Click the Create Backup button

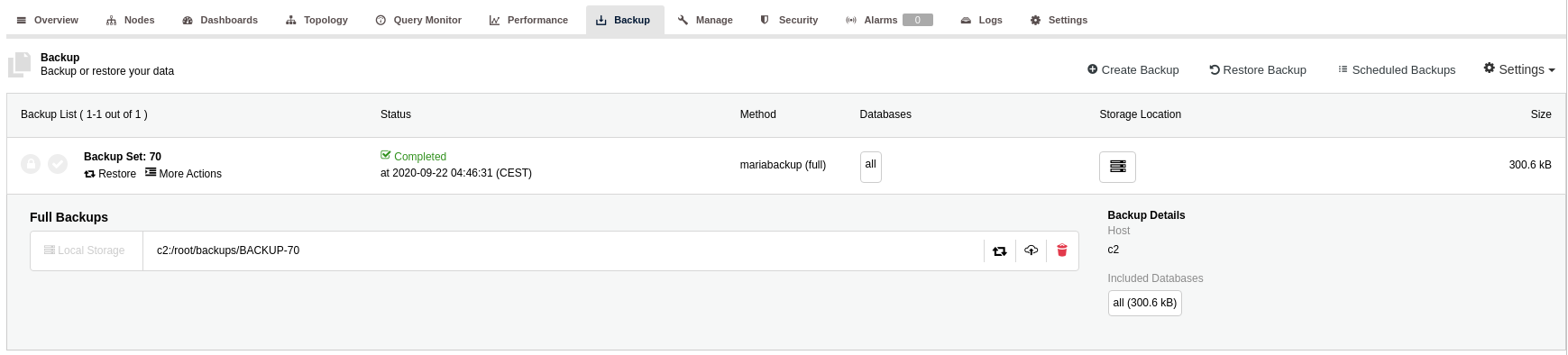(x=1133, y=69)
